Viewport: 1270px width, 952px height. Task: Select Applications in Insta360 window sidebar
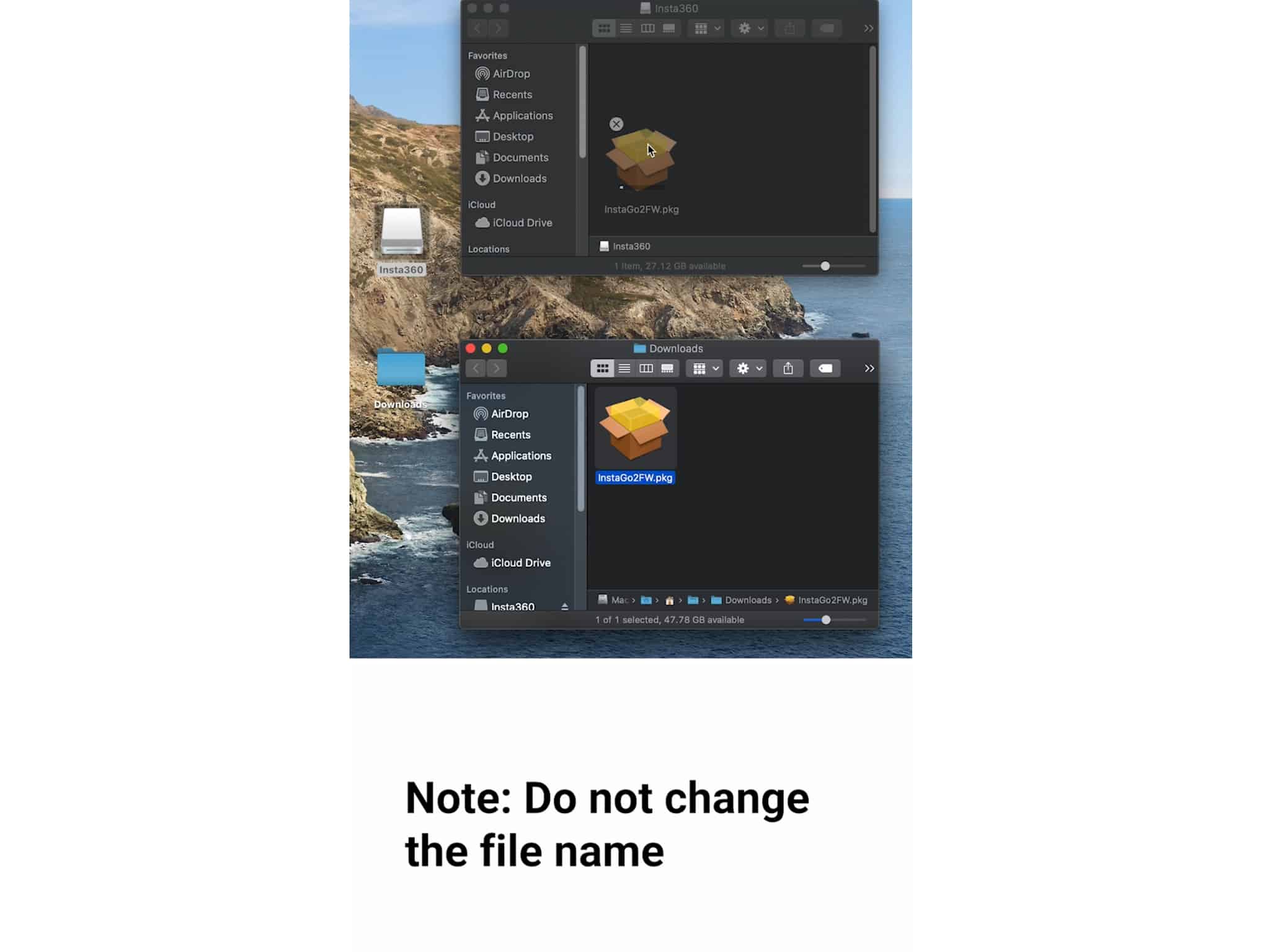522,114
